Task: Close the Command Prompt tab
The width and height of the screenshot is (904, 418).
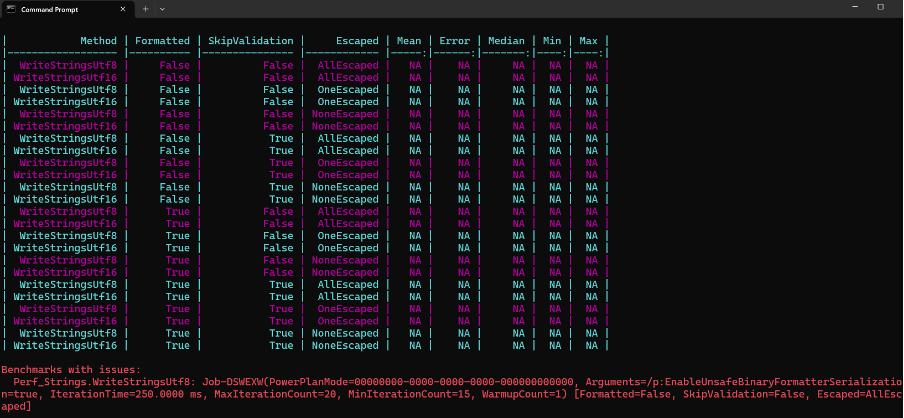Action: [123, 9]
